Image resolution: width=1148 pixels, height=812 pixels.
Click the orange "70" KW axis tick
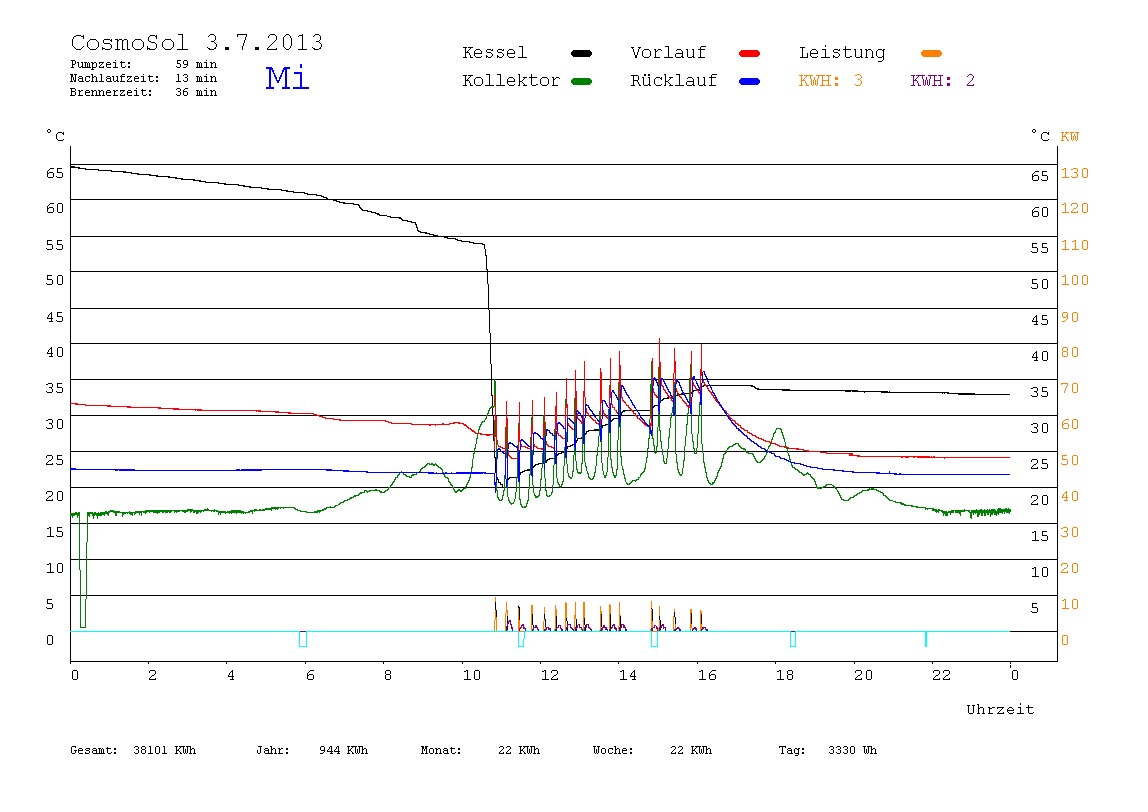[x=1070, y=388]
